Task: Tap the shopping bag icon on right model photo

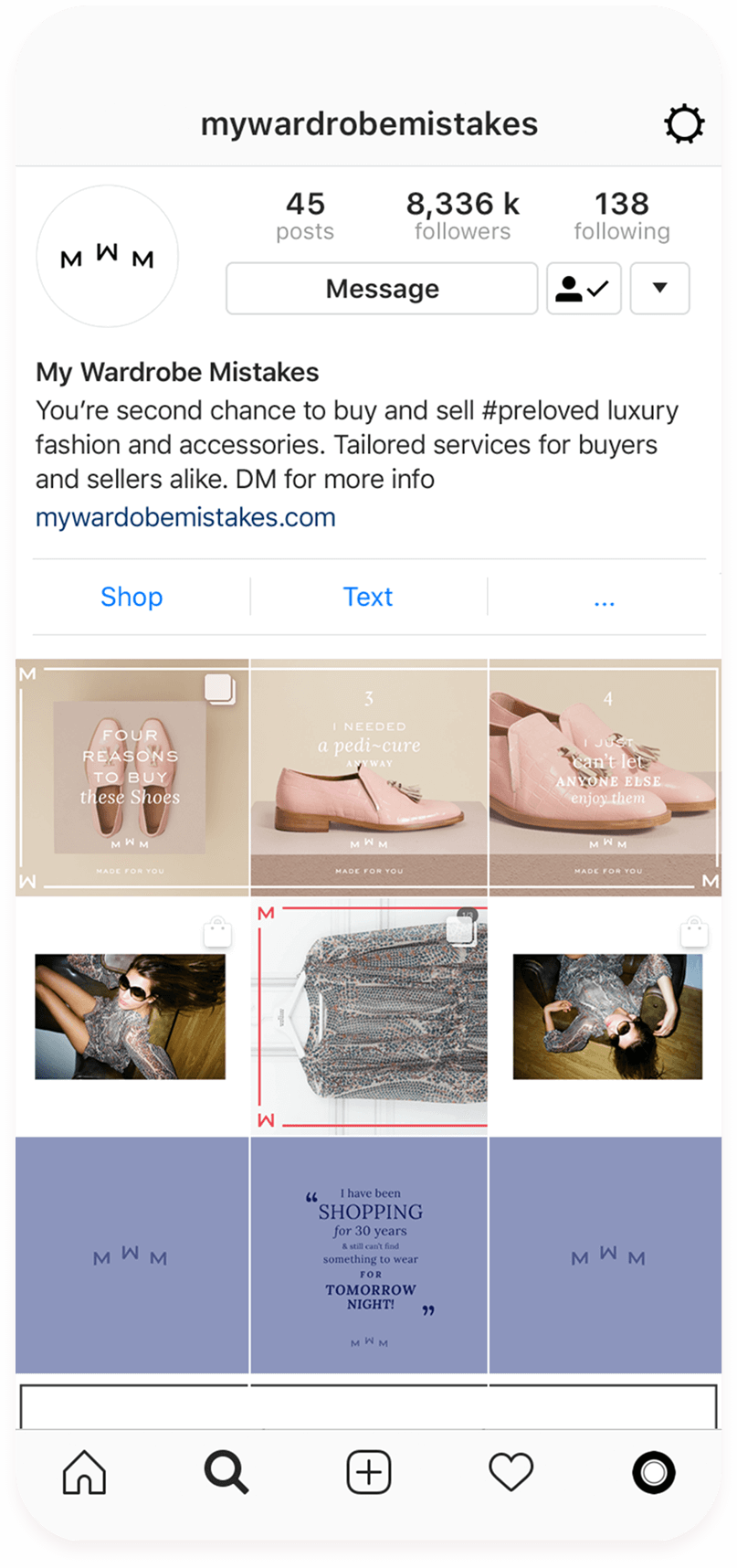Action: [695, 932]
